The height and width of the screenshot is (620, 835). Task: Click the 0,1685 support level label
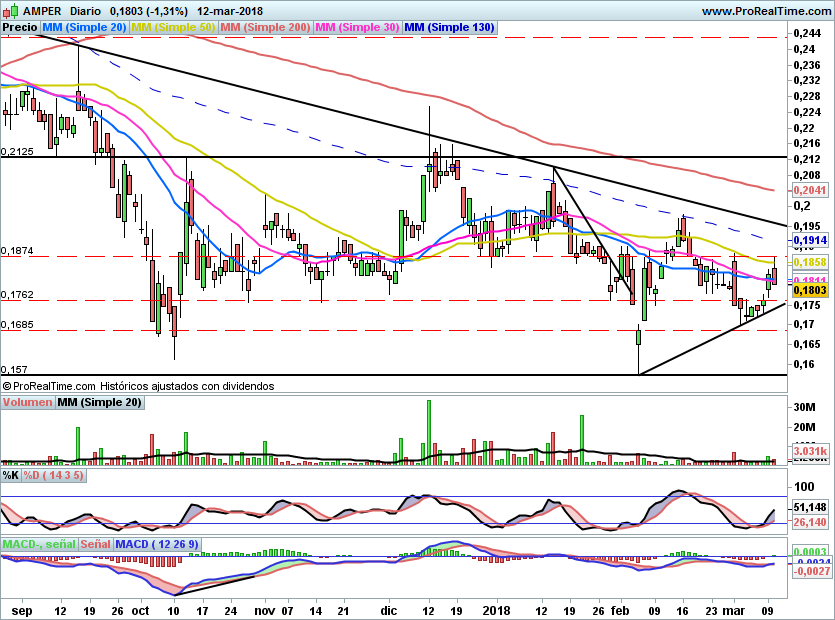tap(17, 324)
